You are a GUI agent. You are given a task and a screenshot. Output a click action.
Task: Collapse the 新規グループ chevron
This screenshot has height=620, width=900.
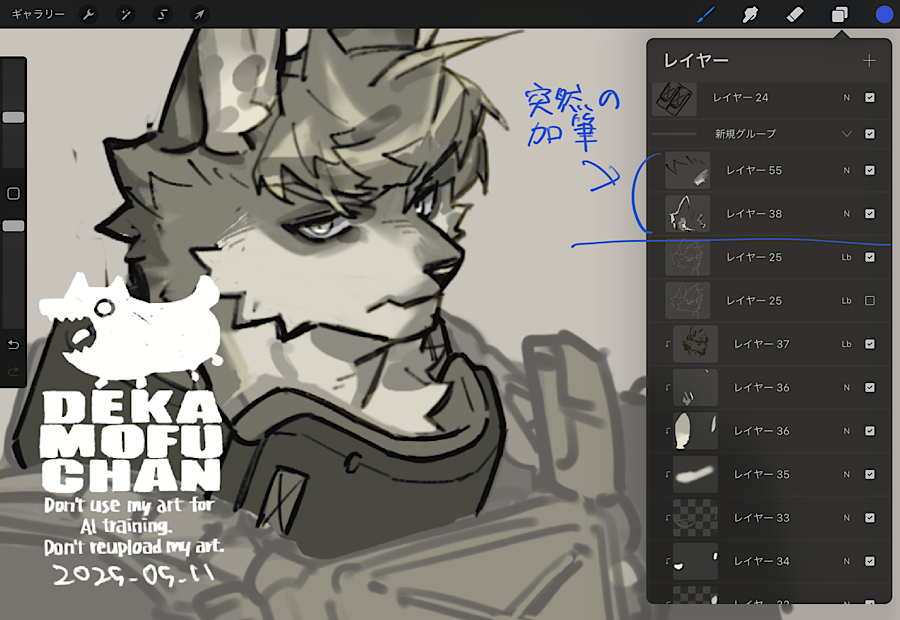pos(847,133)
